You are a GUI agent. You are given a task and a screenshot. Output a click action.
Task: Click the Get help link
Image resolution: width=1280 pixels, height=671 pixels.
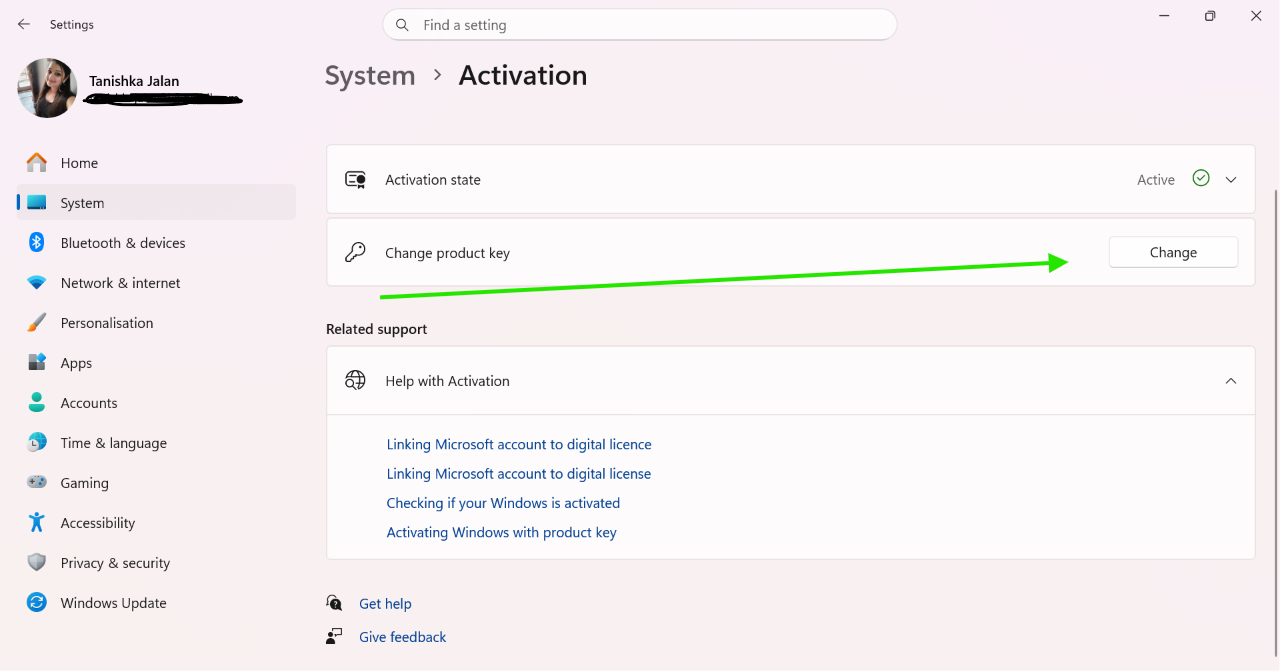coord(385,604)
